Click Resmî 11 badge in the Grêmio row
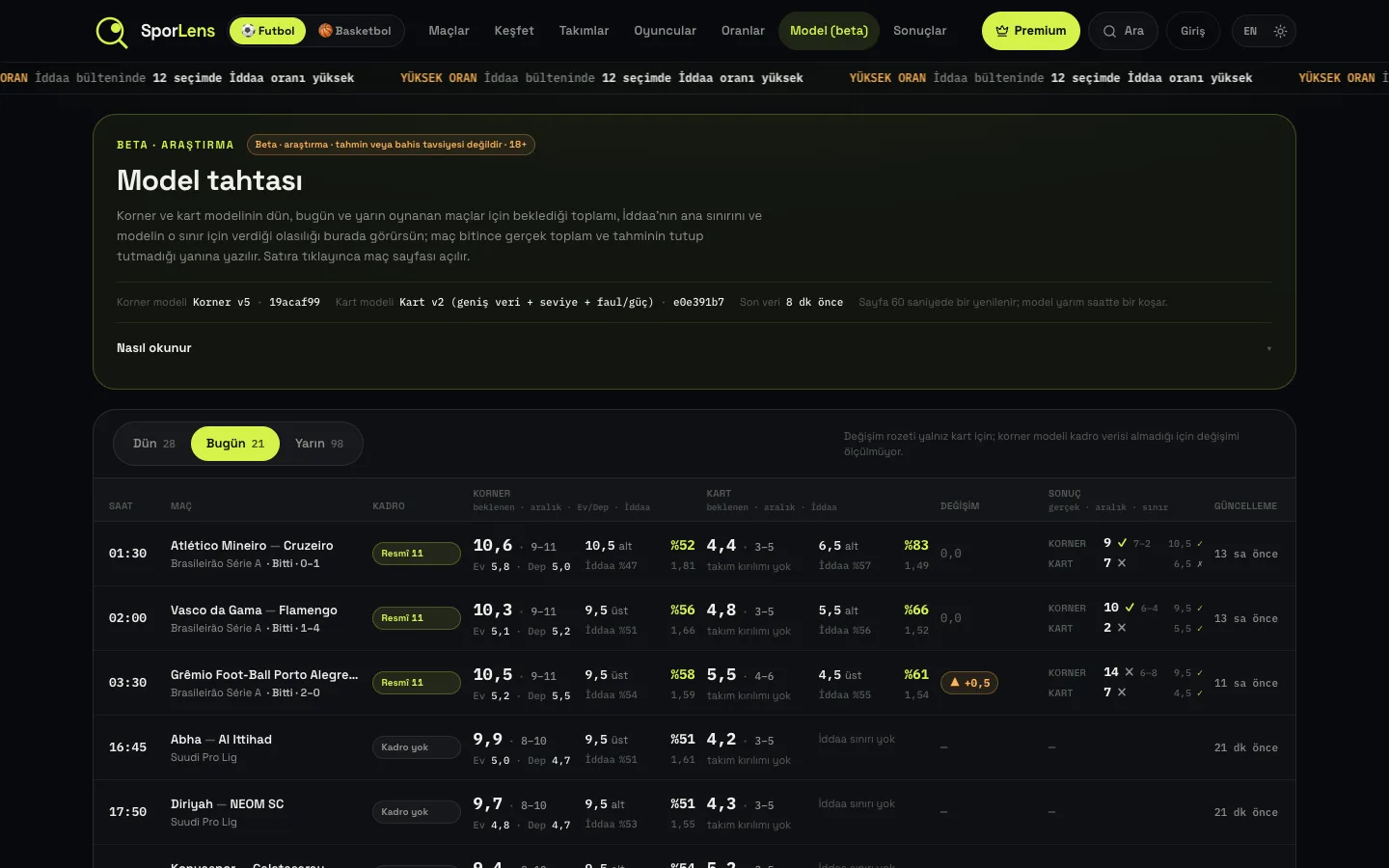 click(x=416, y=683)
